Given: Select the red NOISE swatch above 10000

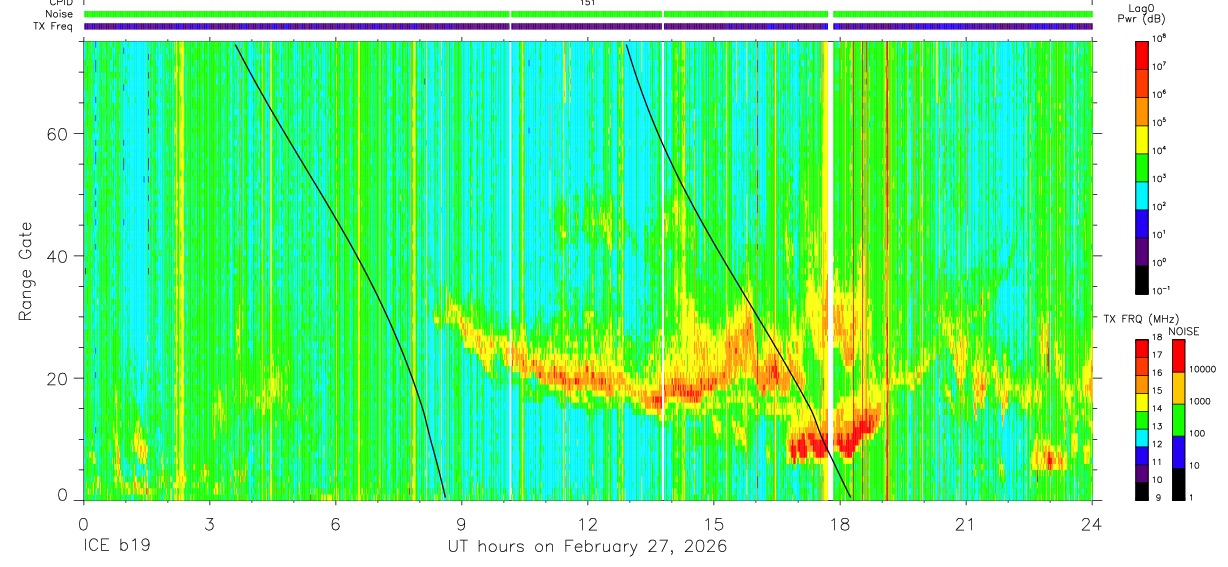Looking at the screenshot, I should tap(1179, 355).
